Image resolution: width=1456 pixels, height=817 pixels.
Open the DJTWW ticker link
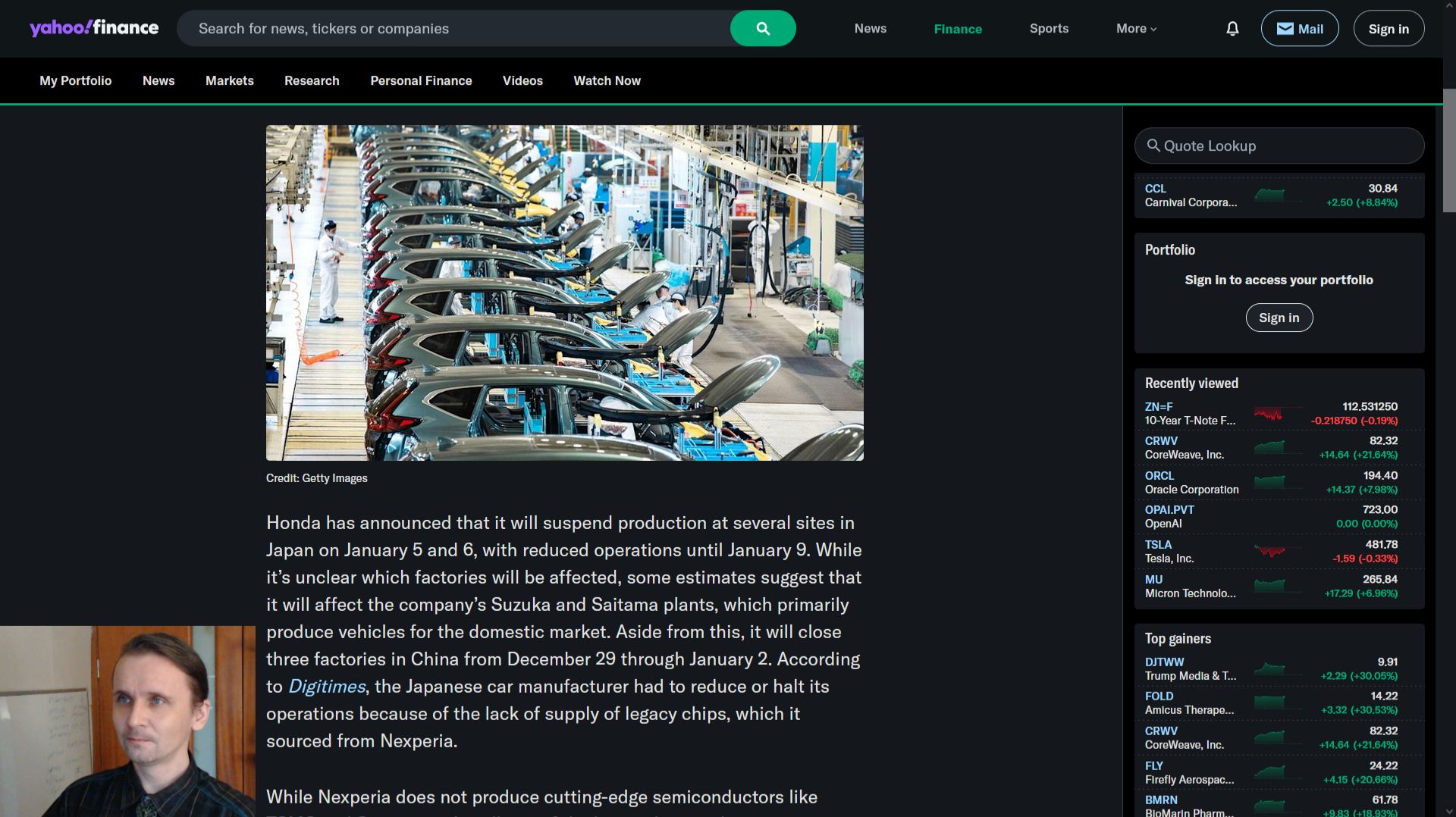[1164, 662]
